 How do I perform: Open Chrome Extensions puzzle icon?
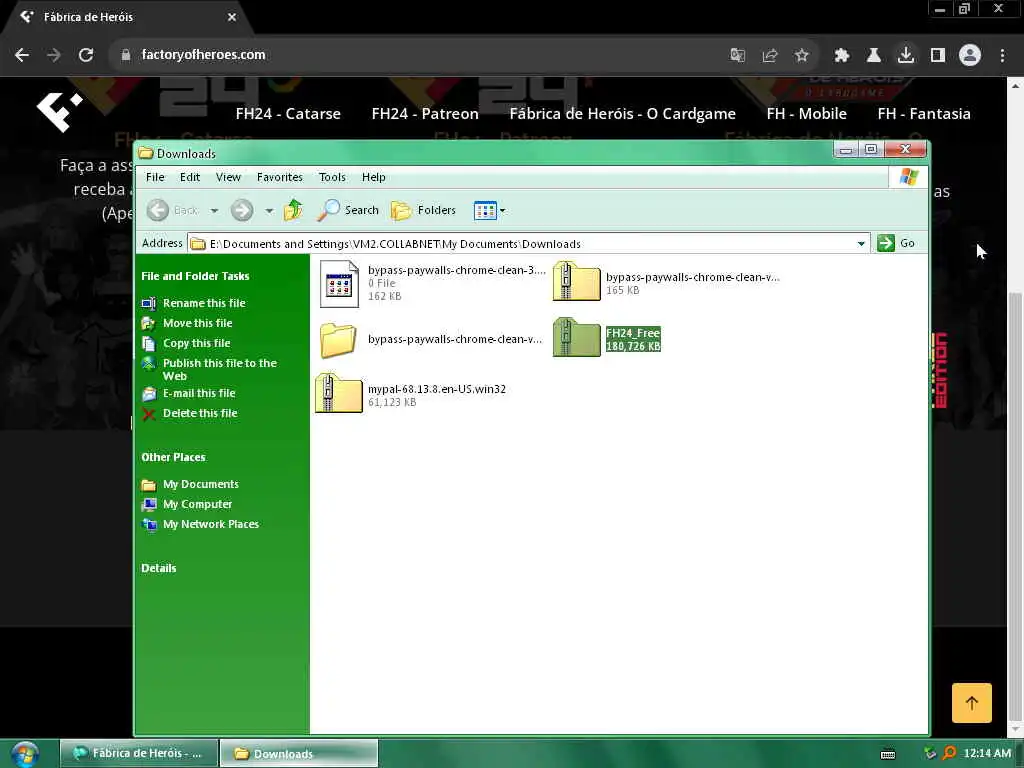[842, 56]
